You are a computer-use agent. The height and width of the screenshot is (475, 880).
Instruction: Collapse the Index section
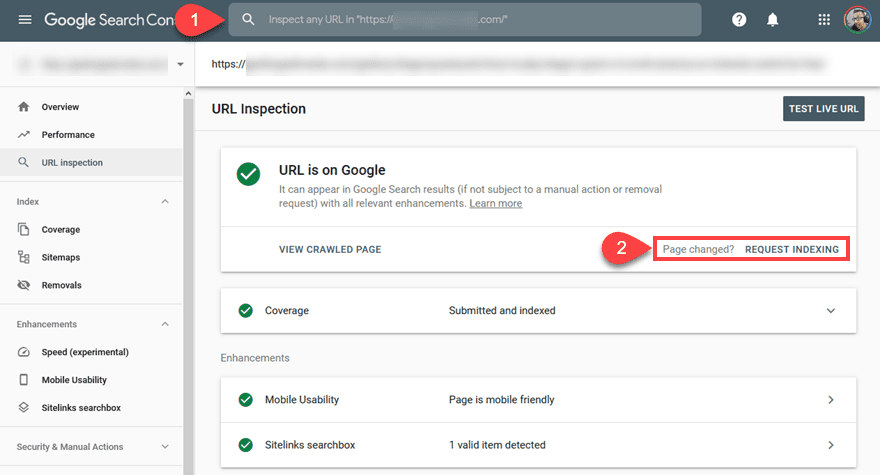pyautogui.click(x=165, y=202)
